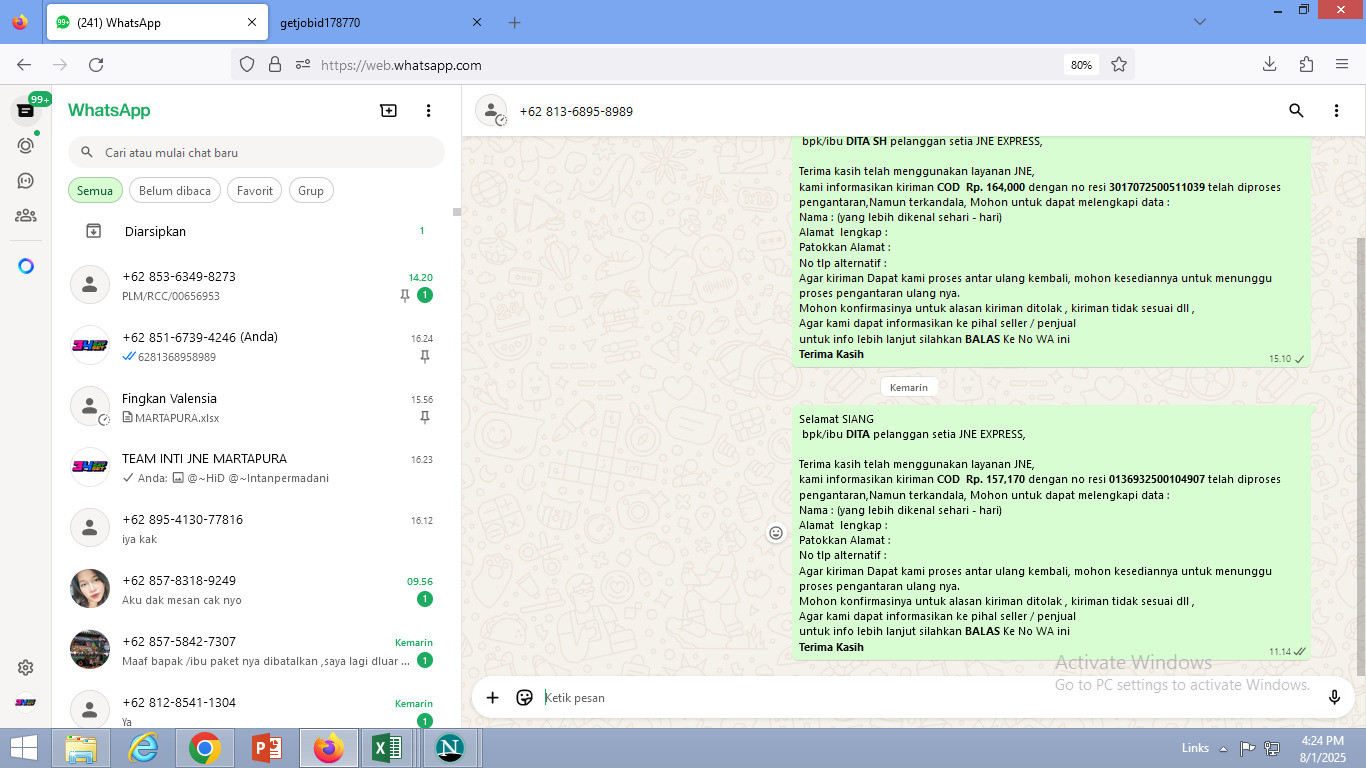Open the Channels icon in WhatsApp sidebar

click(26, 180)
